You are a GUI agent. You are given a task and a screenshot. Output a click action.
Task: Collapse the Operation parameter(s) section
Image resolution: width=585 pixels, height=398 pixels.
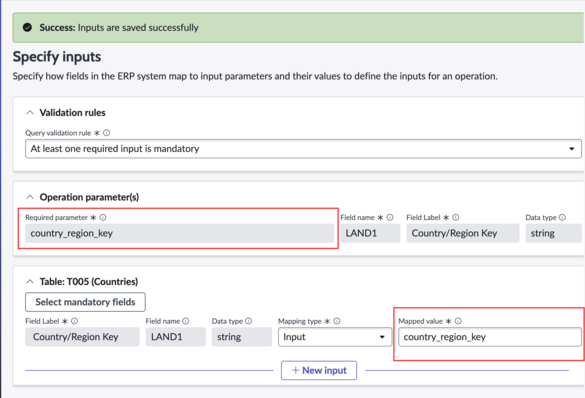(30, 197)
